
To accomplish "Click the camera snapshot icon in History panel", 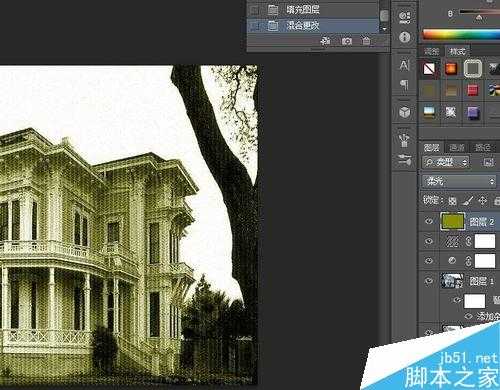I will click(x=347, y=41).
